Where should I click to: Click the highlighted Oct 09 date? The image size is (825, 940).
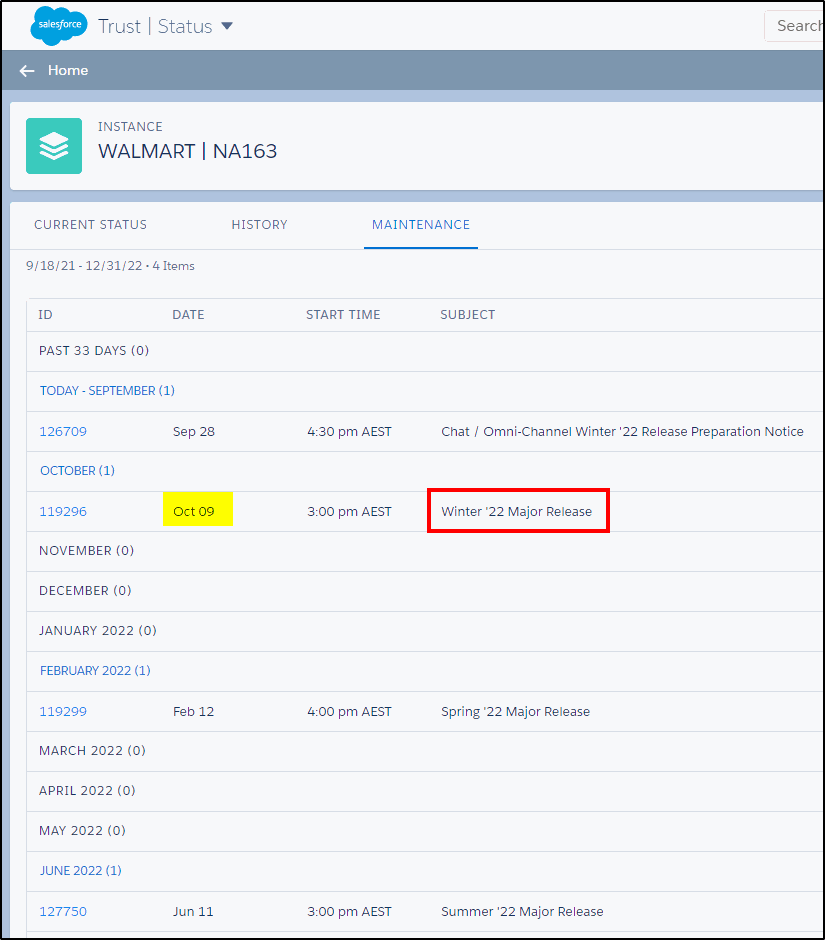click(194, 512)
